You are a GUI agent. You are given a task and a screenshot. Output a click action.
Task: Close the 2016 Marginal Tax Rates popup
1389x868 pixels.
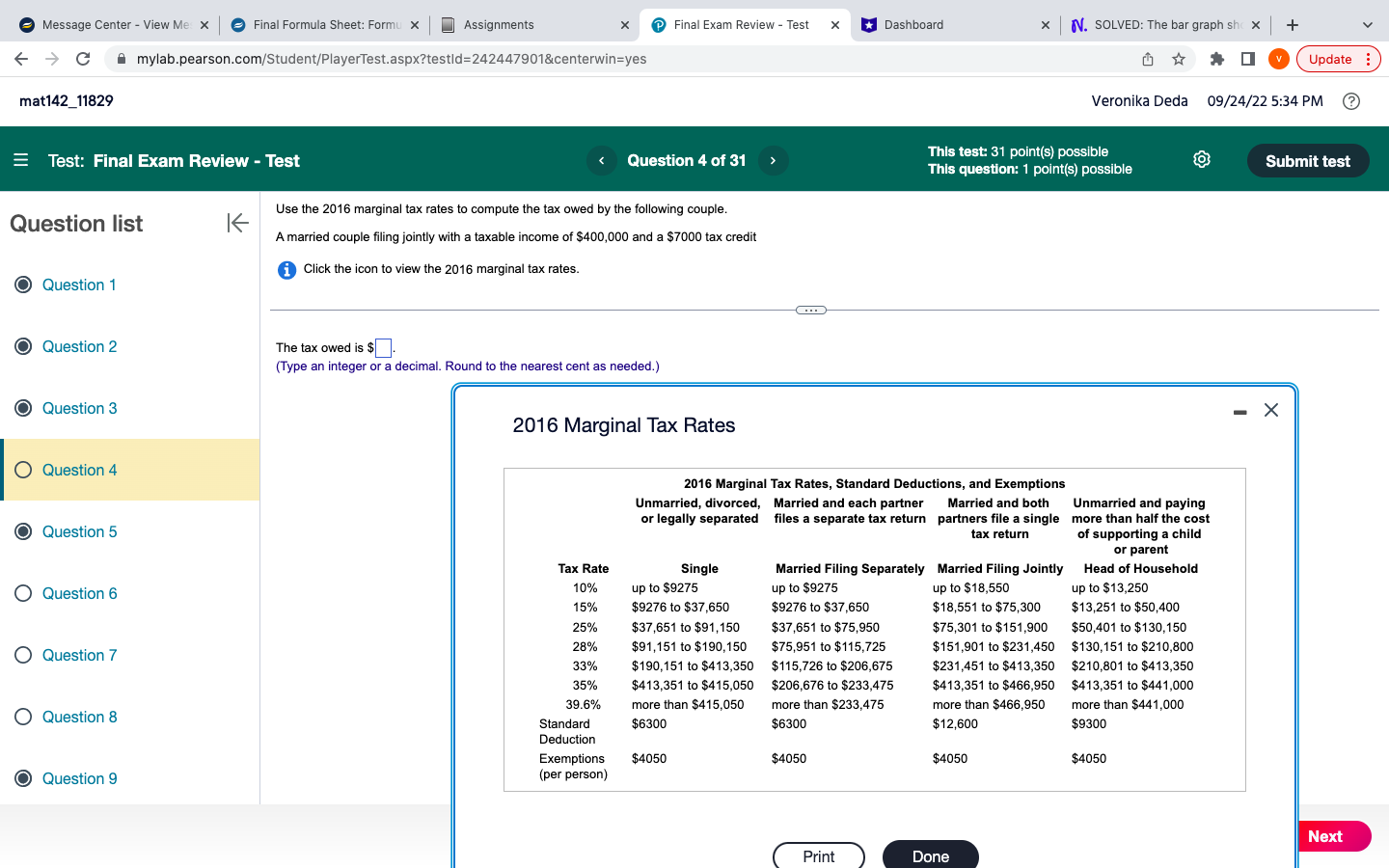click(x=1271, y=410)
